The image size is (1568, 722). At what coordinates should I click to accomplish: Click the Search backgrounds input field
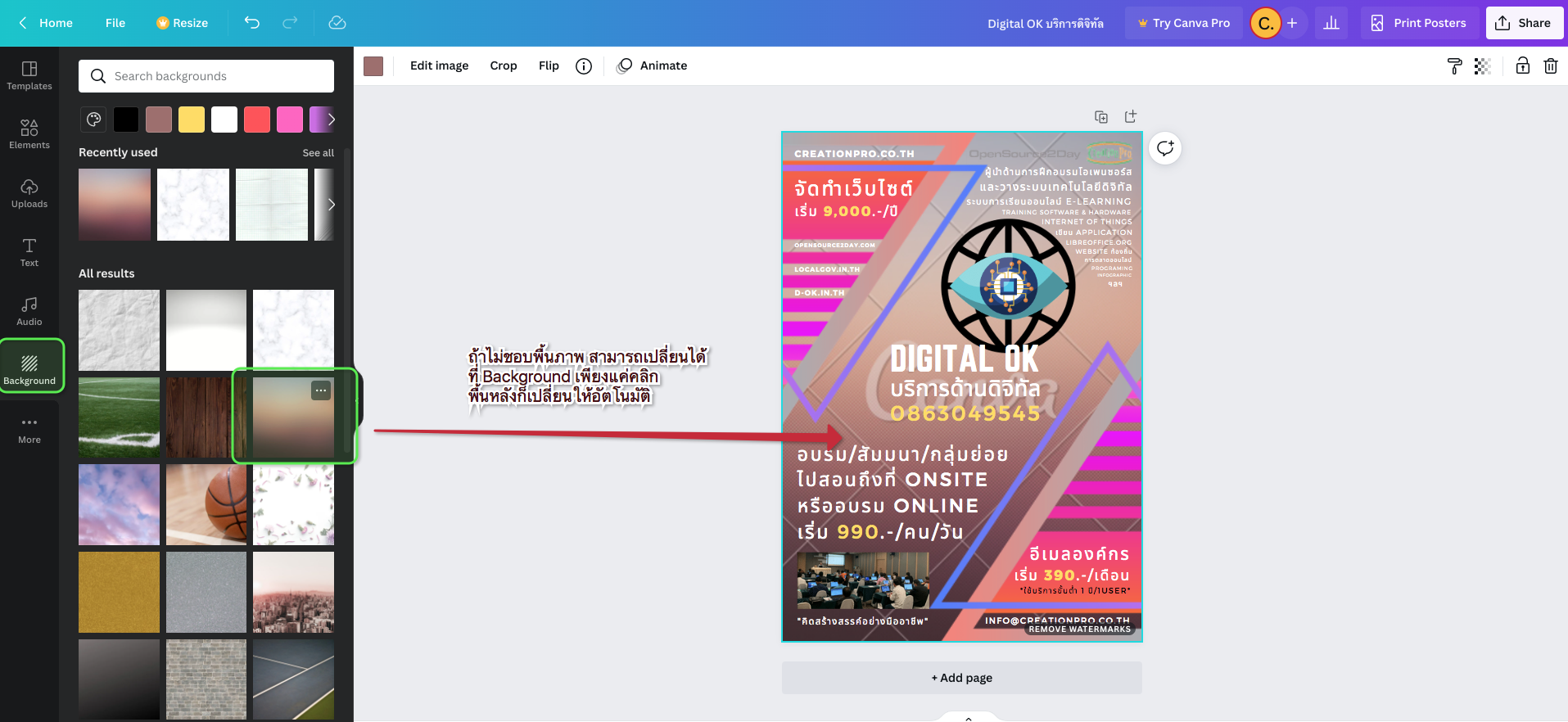pyautogui.click(x=206, y=76)
